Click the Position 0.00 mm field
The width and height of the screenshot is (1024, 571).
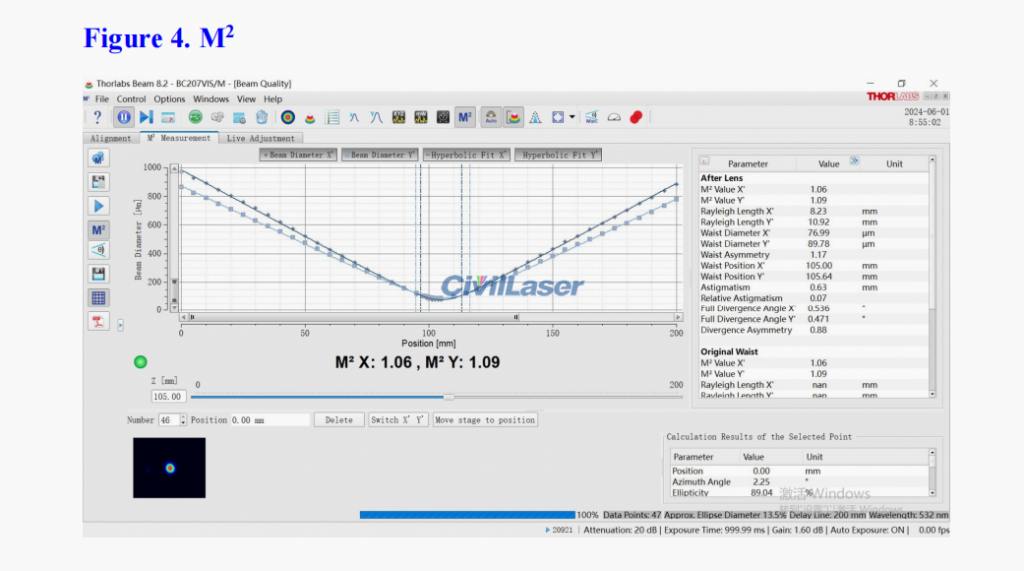click(269, 420)
